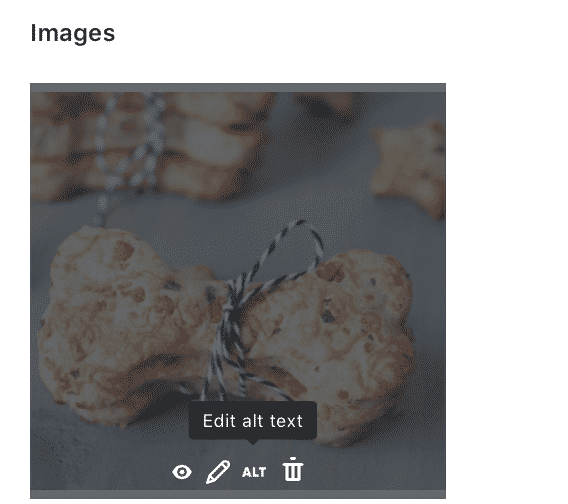Select the pencil edit icon
The height and width of the screenshot is (504, 568).
tap(218, 472)
